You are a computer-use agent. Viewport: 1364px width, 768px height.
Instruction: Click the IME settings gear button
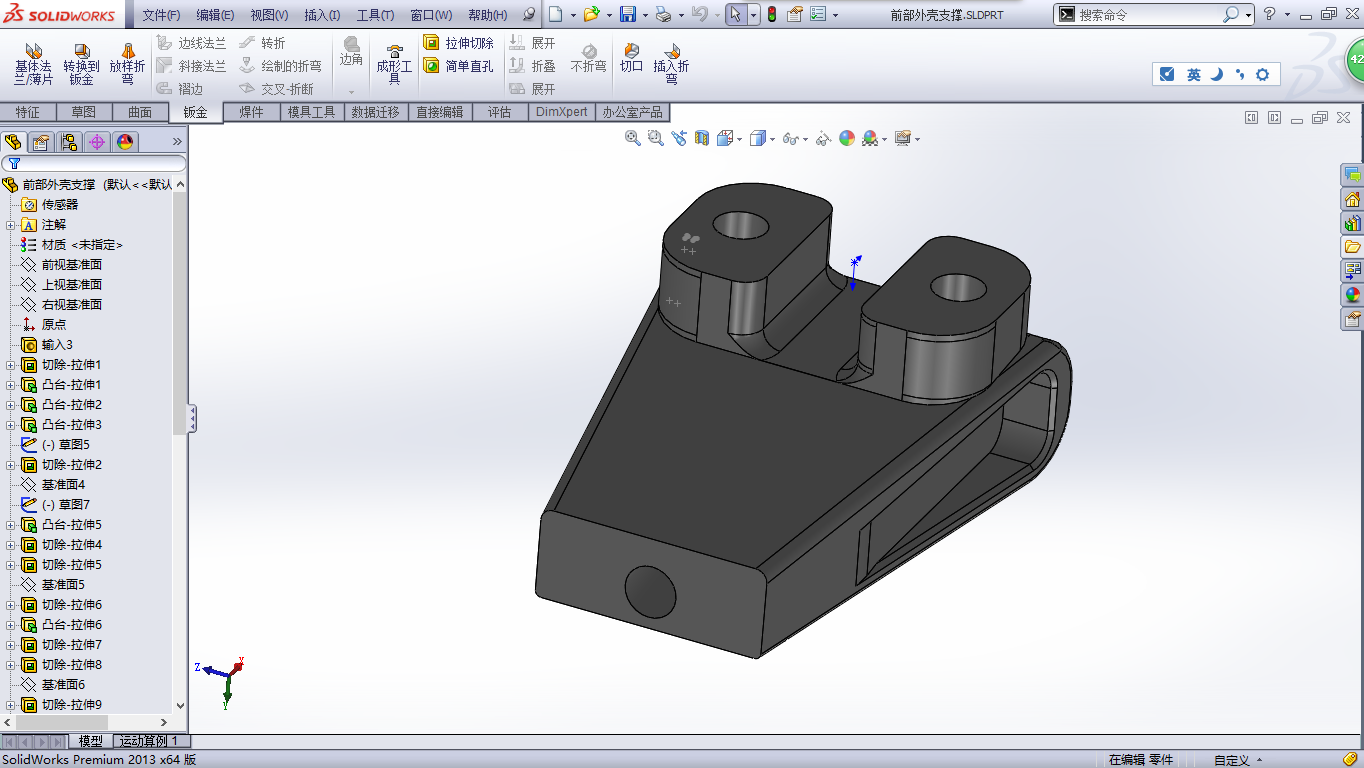point(1262,75)
